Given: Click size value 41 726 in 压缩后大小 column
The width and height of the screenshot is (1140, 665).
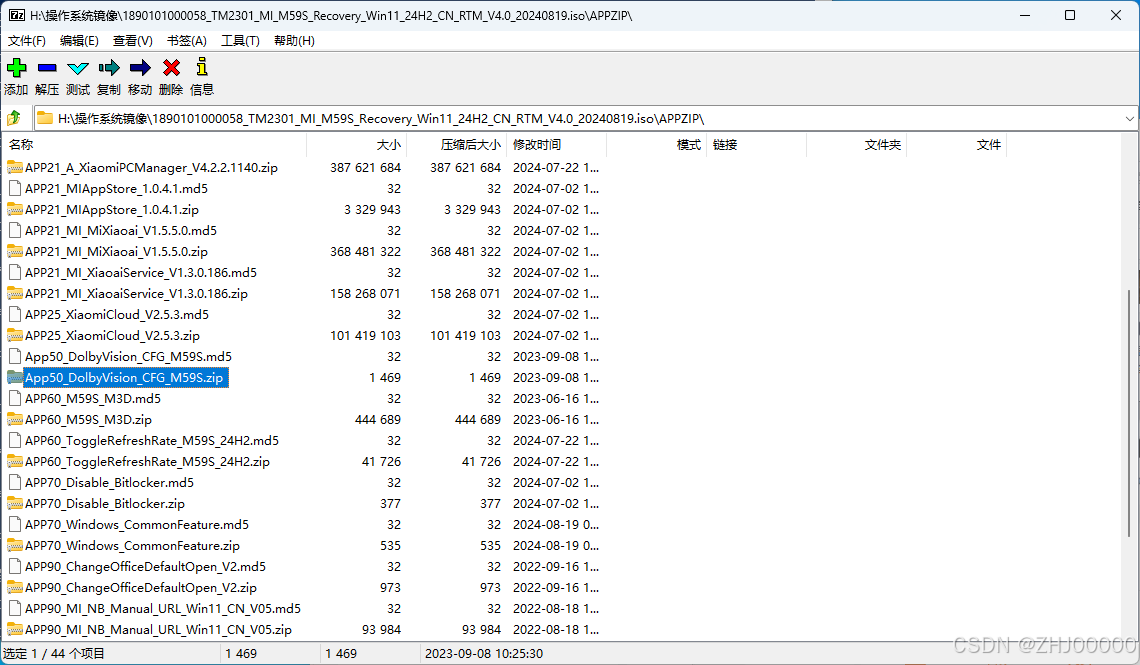Looking at the screenshot, I should tap(481, 462).
